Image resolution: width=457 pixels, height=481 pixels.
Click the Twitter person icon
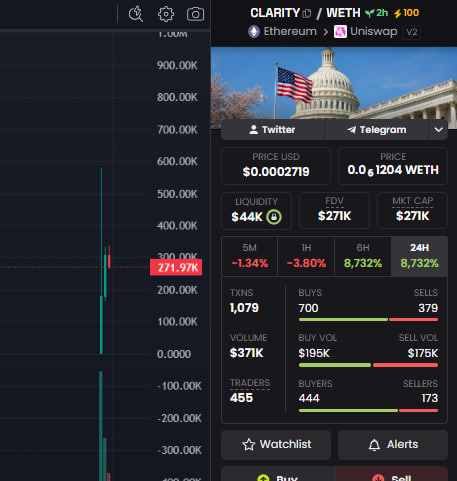click(254, 130)
